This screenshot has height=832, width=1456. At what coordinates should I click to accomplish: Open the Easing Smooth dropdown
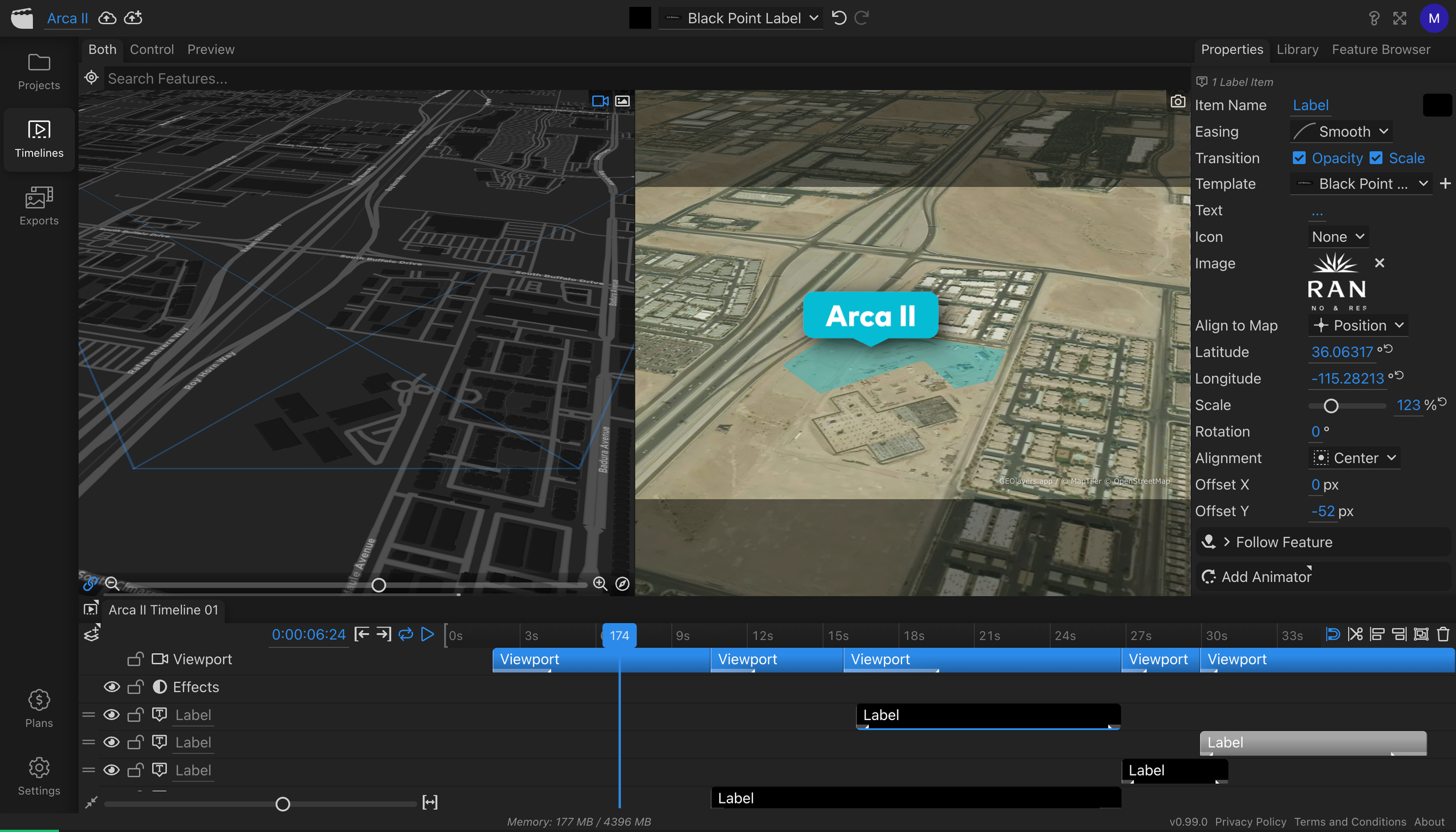1341,132
